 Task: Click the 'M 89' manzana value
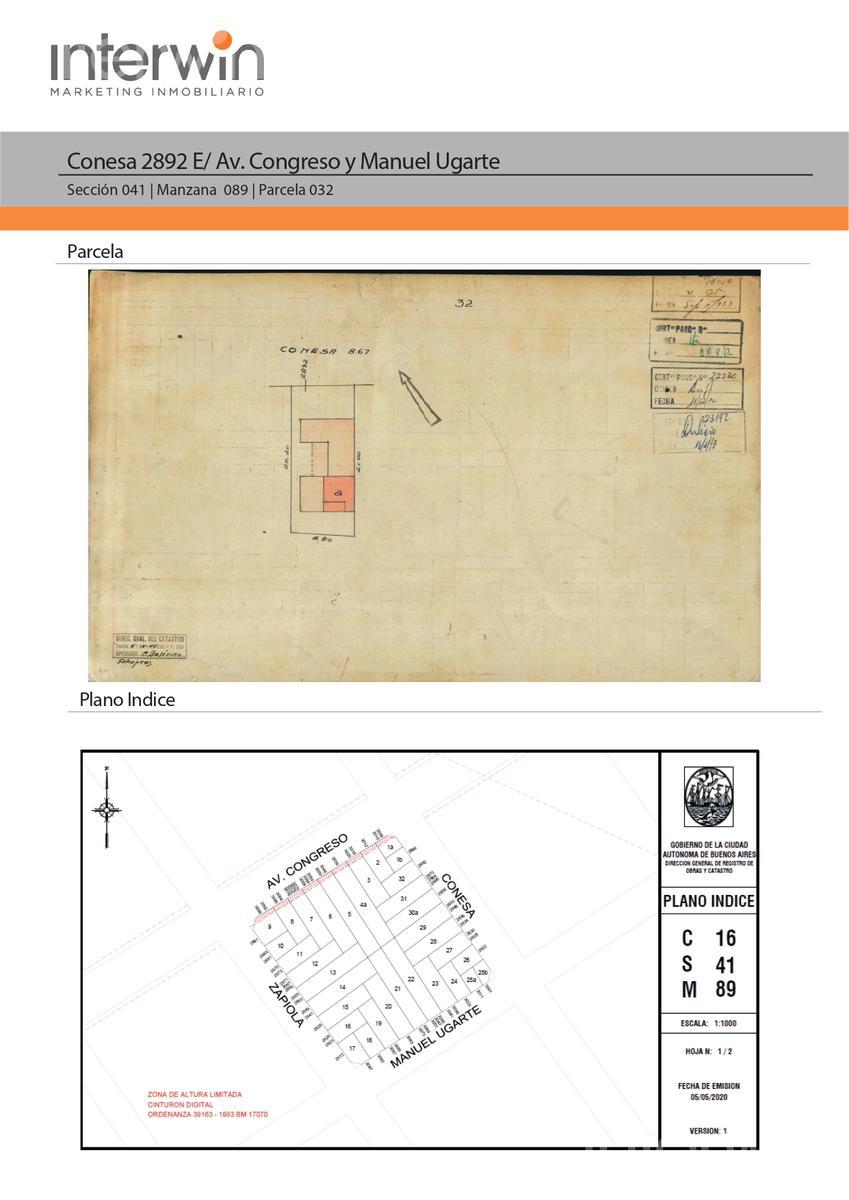pos(709,991)
